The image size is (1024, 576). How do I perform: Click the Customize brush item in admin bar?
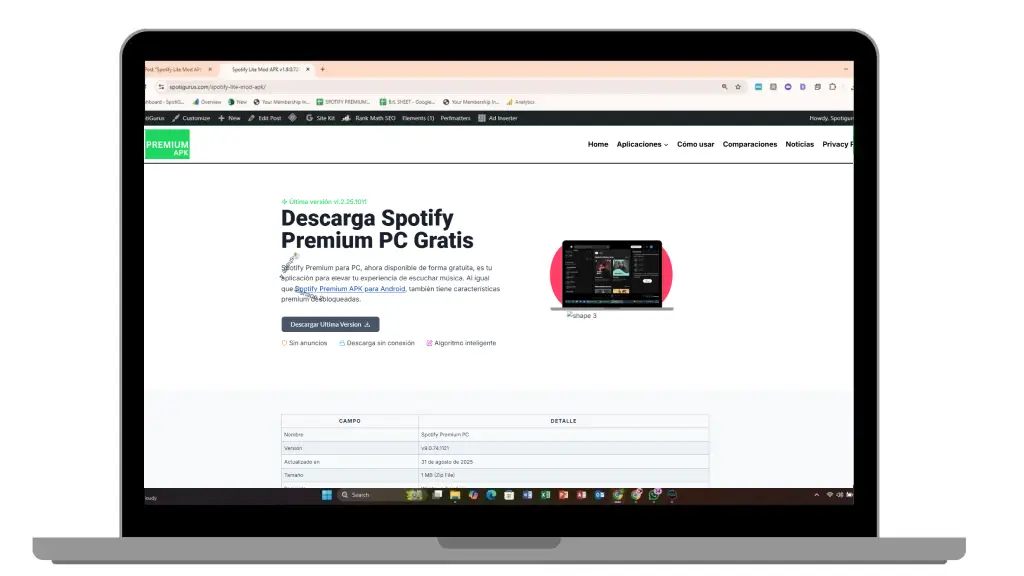pos(191,118)
